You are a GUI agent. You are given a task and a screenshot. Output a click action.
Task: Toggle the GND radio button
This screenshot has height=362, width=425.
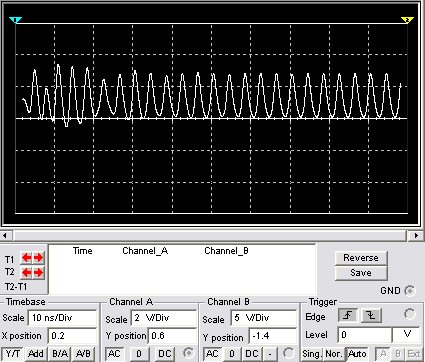coord(410,291)
